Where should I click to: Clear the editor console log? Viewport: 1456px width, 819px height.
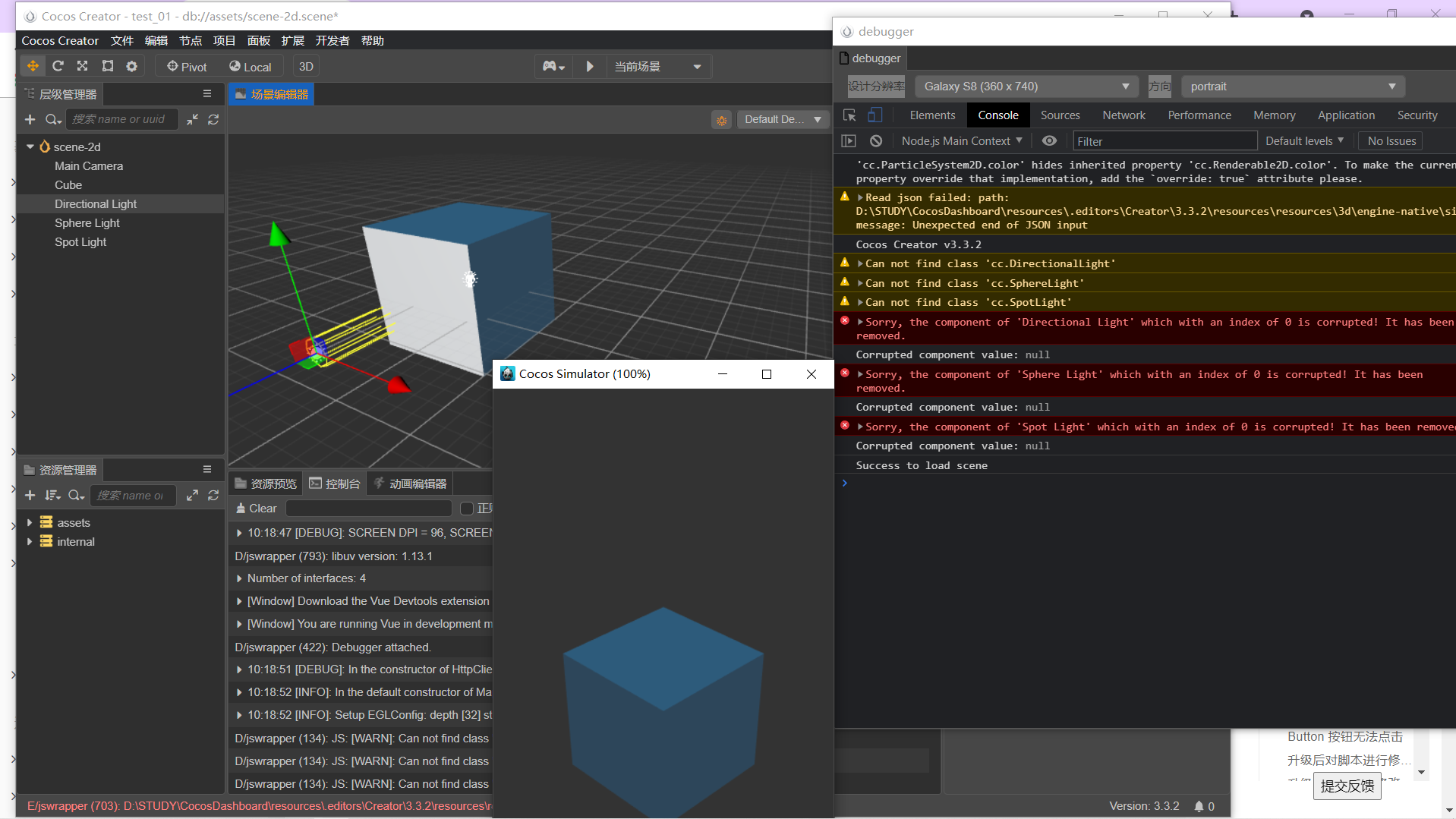(x=256, y=509)
